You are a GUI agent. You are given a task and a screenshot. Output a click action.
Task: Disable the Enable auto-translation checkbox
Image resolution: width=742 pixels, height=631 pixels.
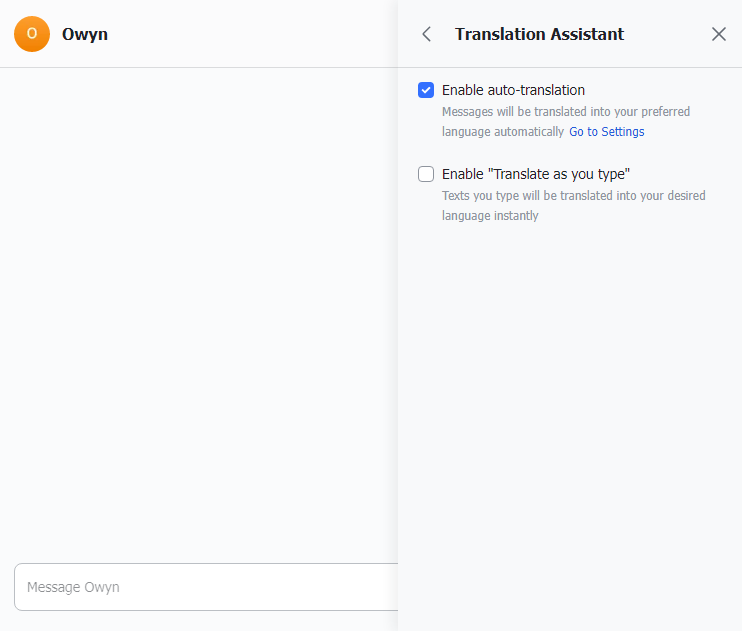(426, 90)
